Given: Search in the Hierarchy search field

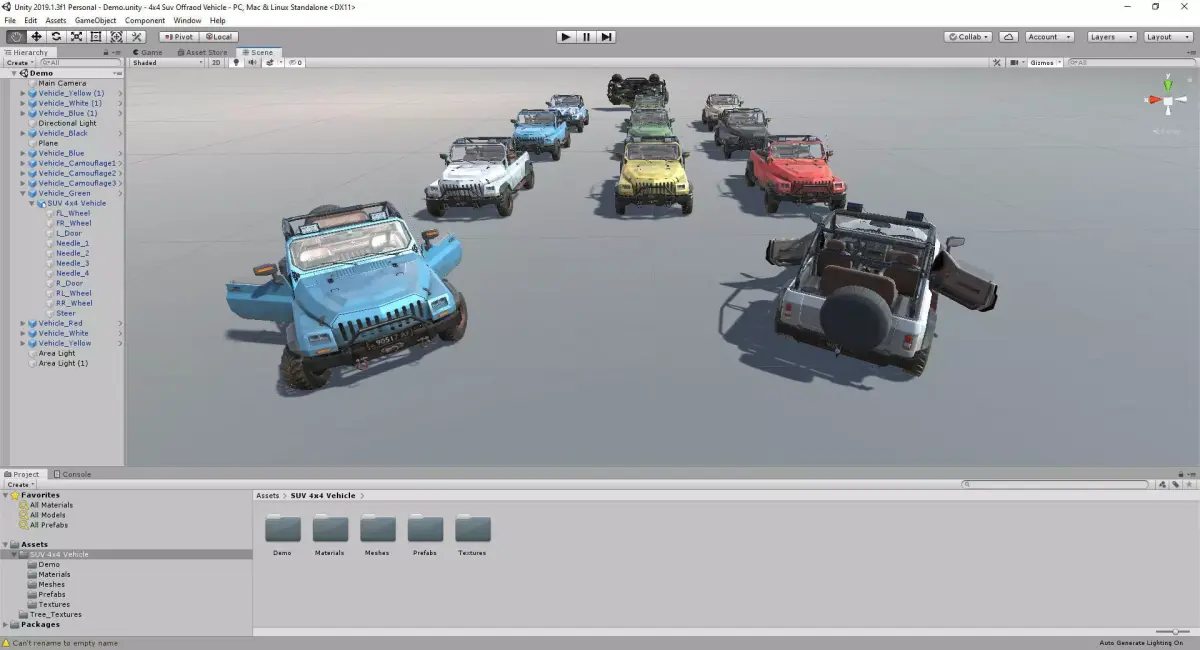Looking at the screenshot, I should coord(82,62).
